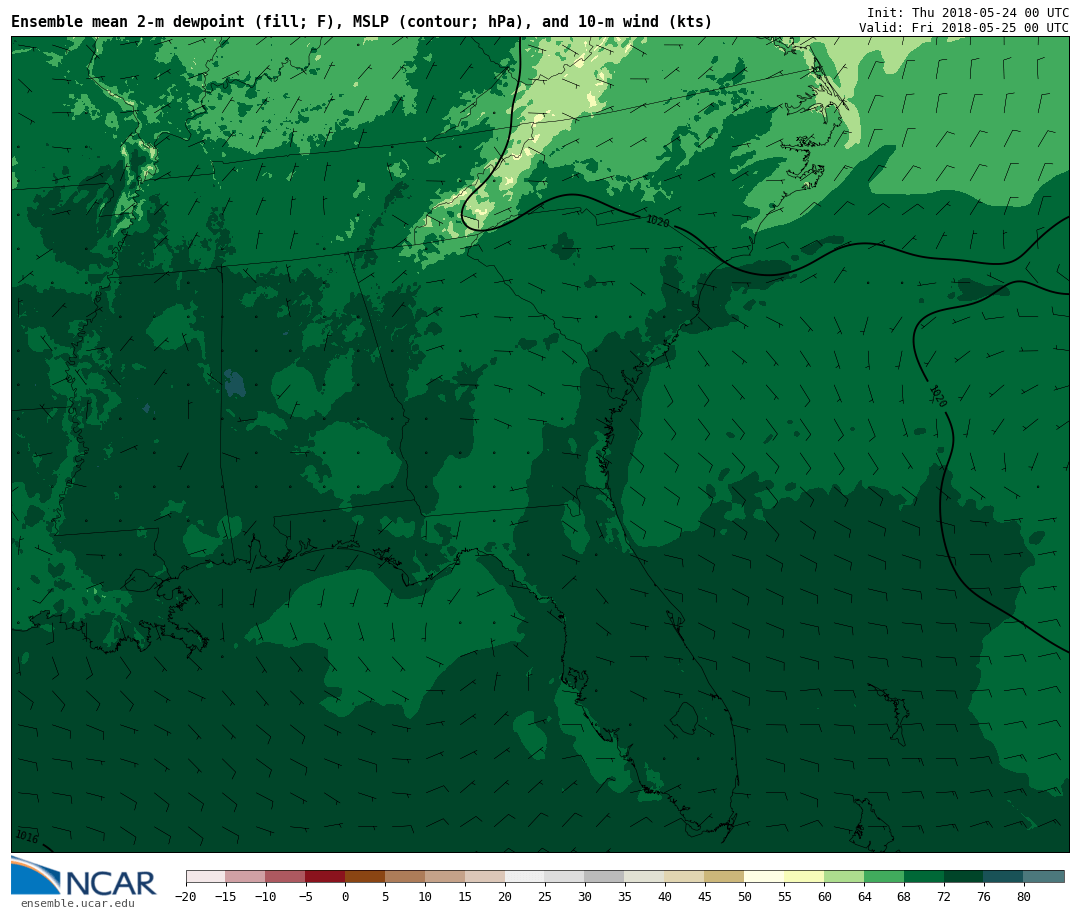Viewport: 1080px width, 915px height.
Task: Click the NCAR logo
Action: click(x=83, y=876)
